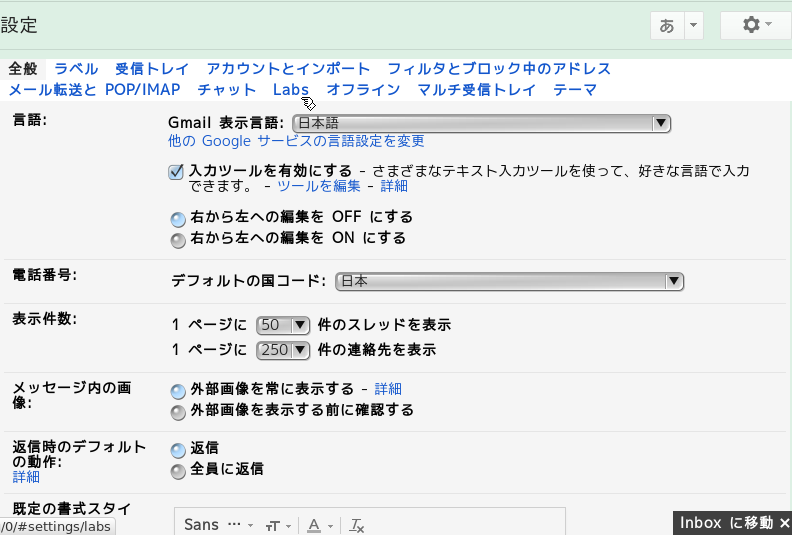The width and height of the screenshot is (792, 535).
Task: Open フィルタとブロック中のアドレス tab
Action: tap(499, 68)
